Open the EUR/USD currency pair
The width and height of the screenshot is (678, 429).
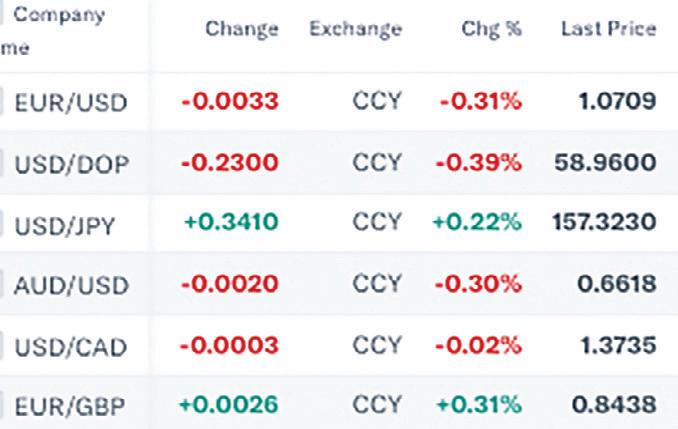(71, 103)
